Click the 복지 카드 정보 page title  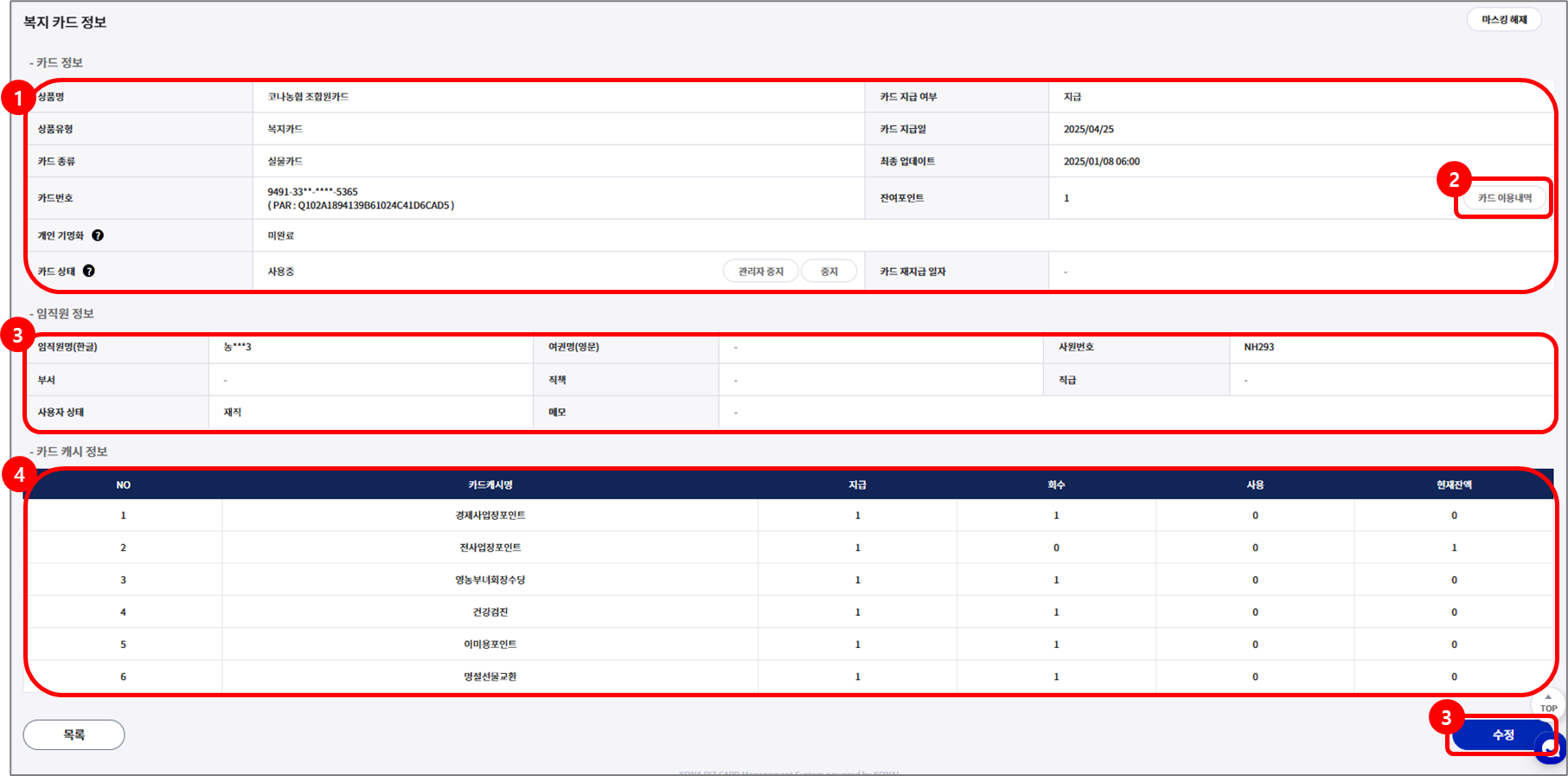(65, 22)
